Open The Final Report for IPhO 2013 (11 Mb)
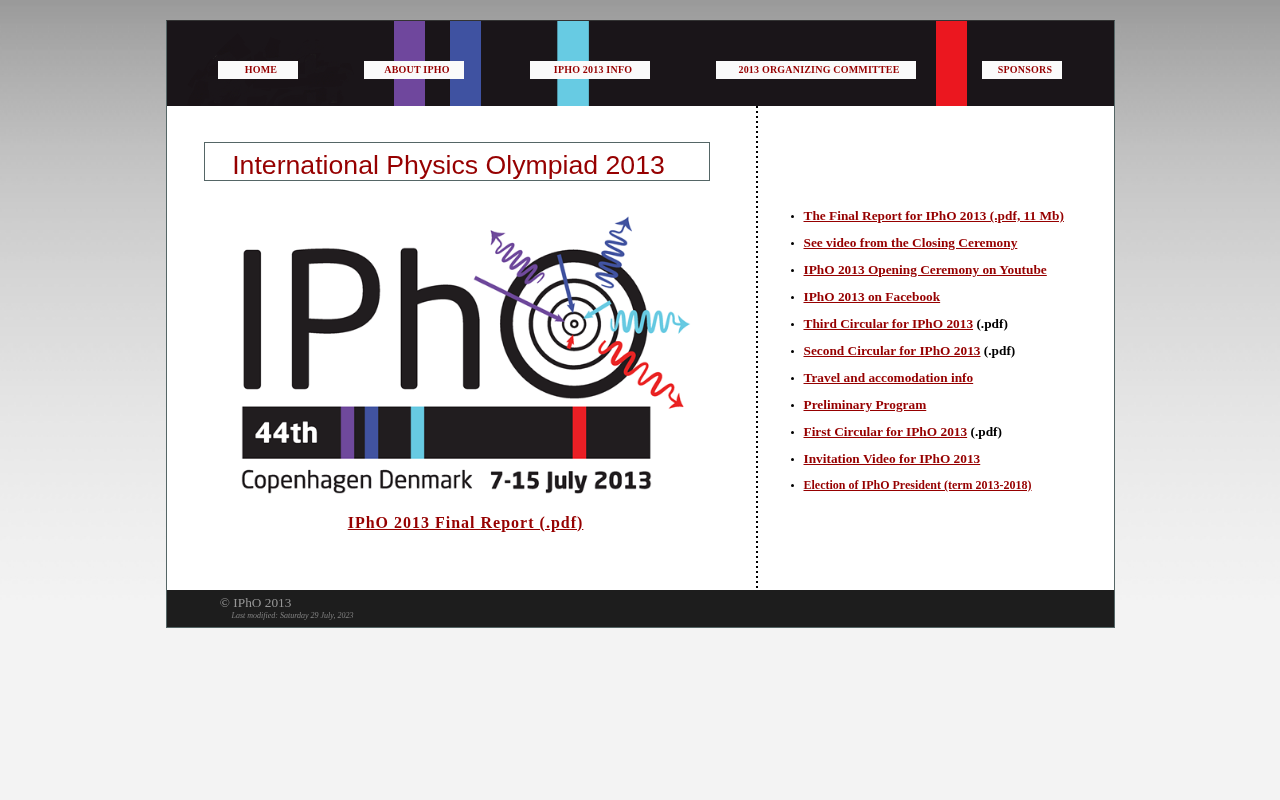The height and width of the screenshot is (800, 1280). pos(933,216)
